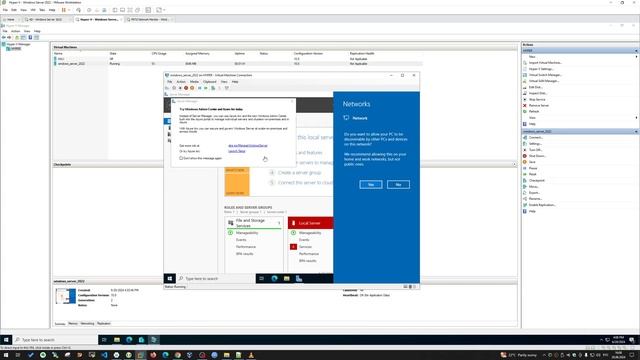Click the Launch Setup link in the dialog

(x=237, y=151)
